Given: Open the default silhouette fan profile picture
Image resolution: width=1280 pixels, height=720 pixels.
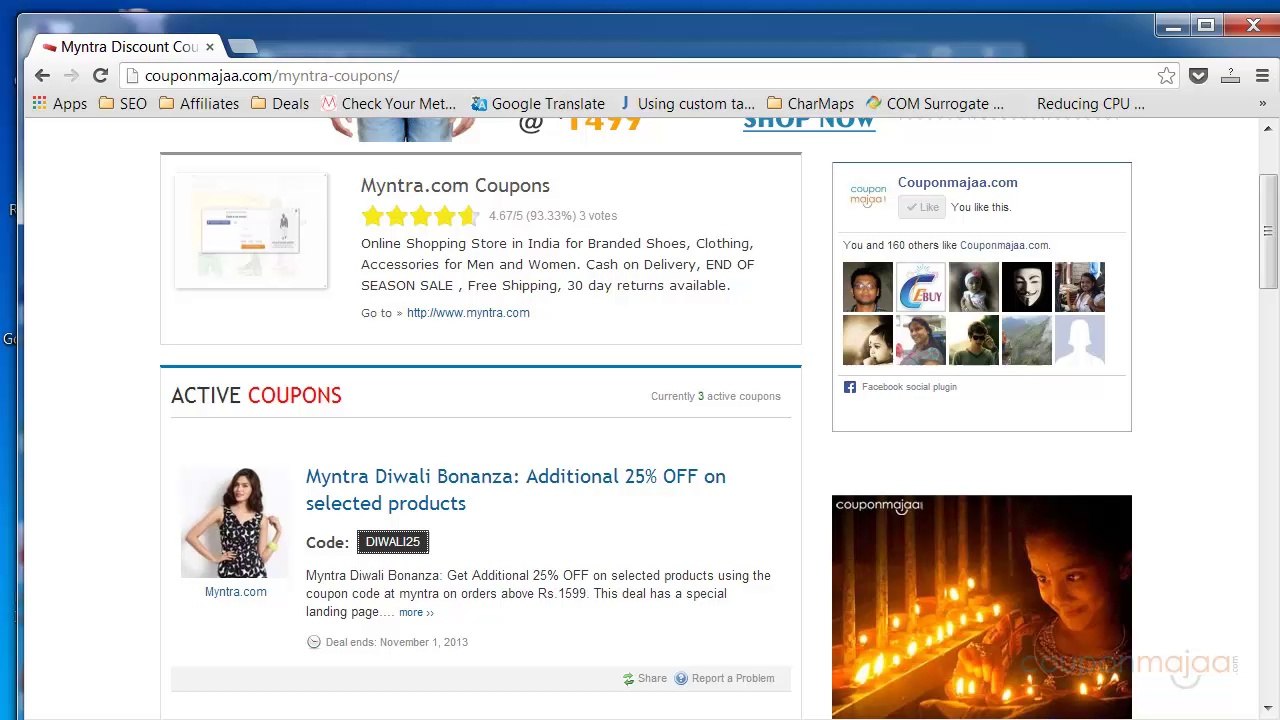Looking at the screenshot, I should [1080, 341].
